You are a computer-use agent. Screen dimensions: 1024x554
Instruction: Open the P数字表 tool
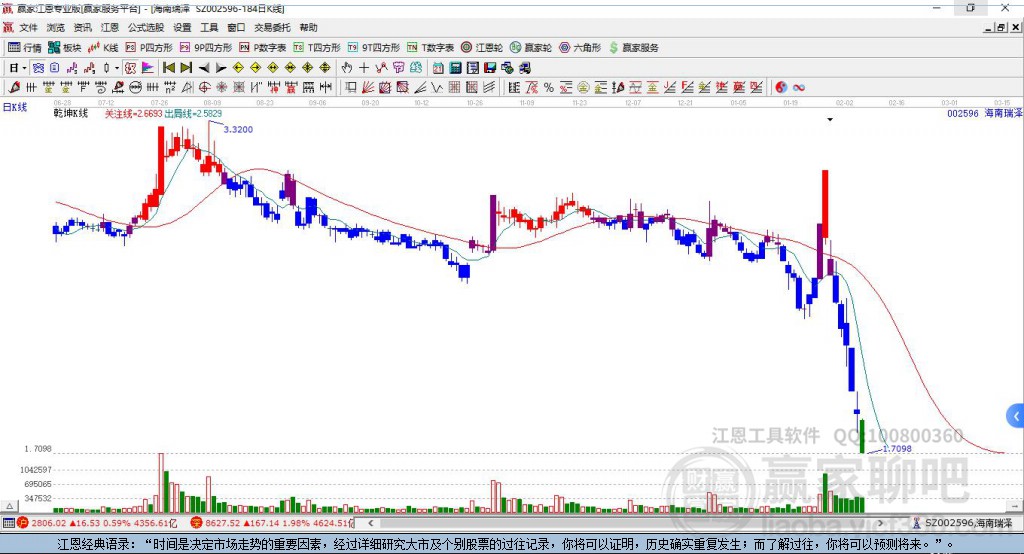pos(263,48)
